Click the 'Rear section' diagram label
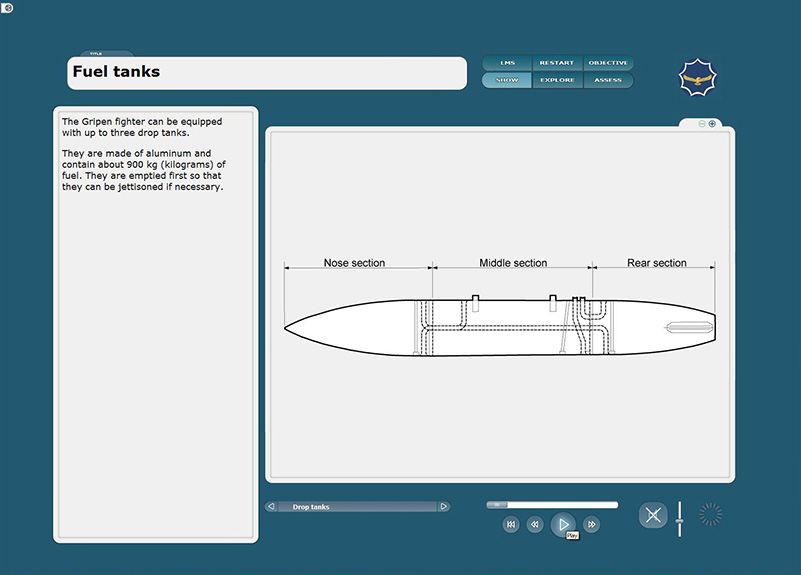 pyautogui.click(x=656, y=262)
